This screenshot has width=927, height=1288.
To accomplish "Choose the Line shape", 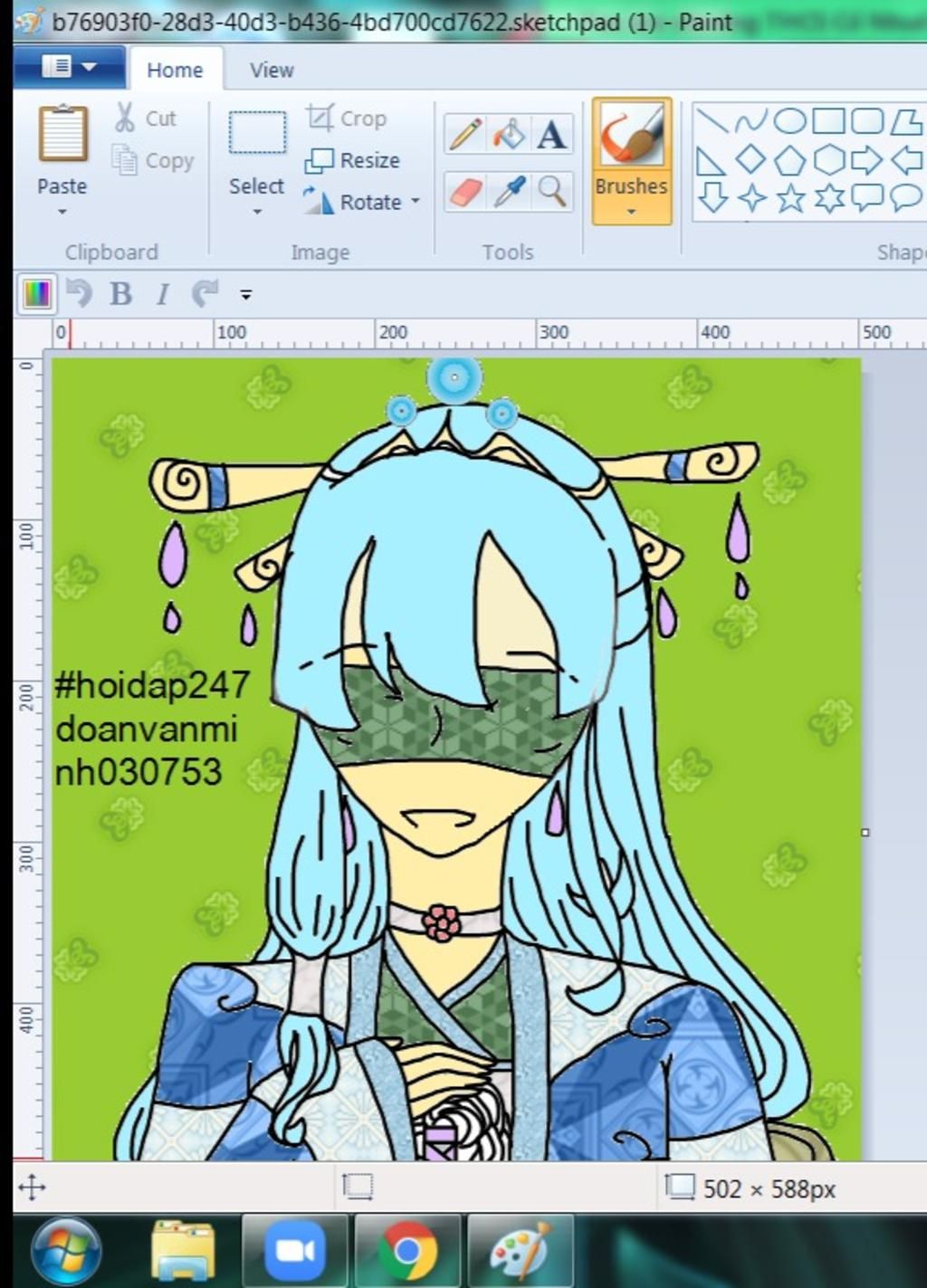I will (x=712, y=120).
